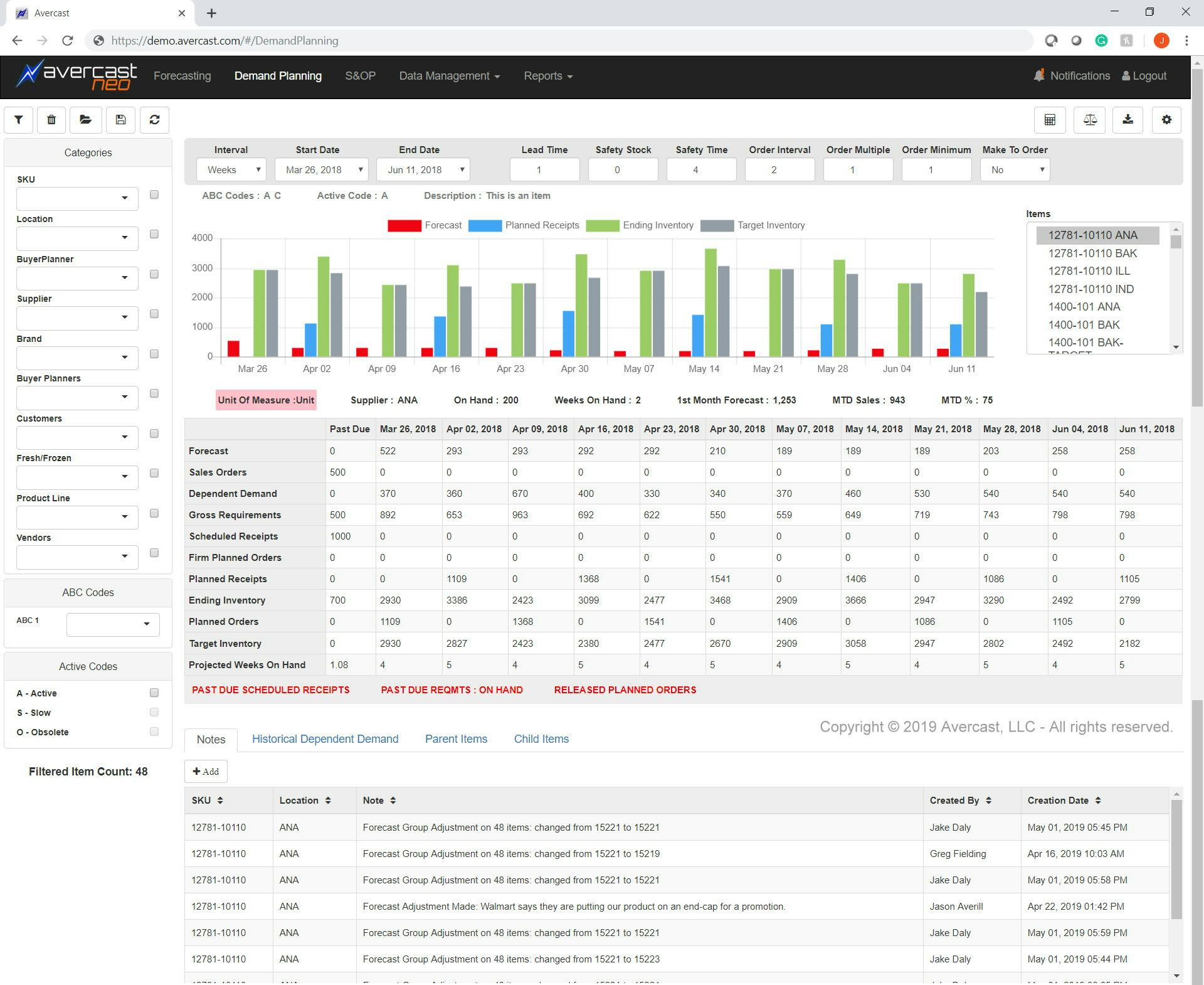Check the Supplier category checkbox

pos(154,314)
